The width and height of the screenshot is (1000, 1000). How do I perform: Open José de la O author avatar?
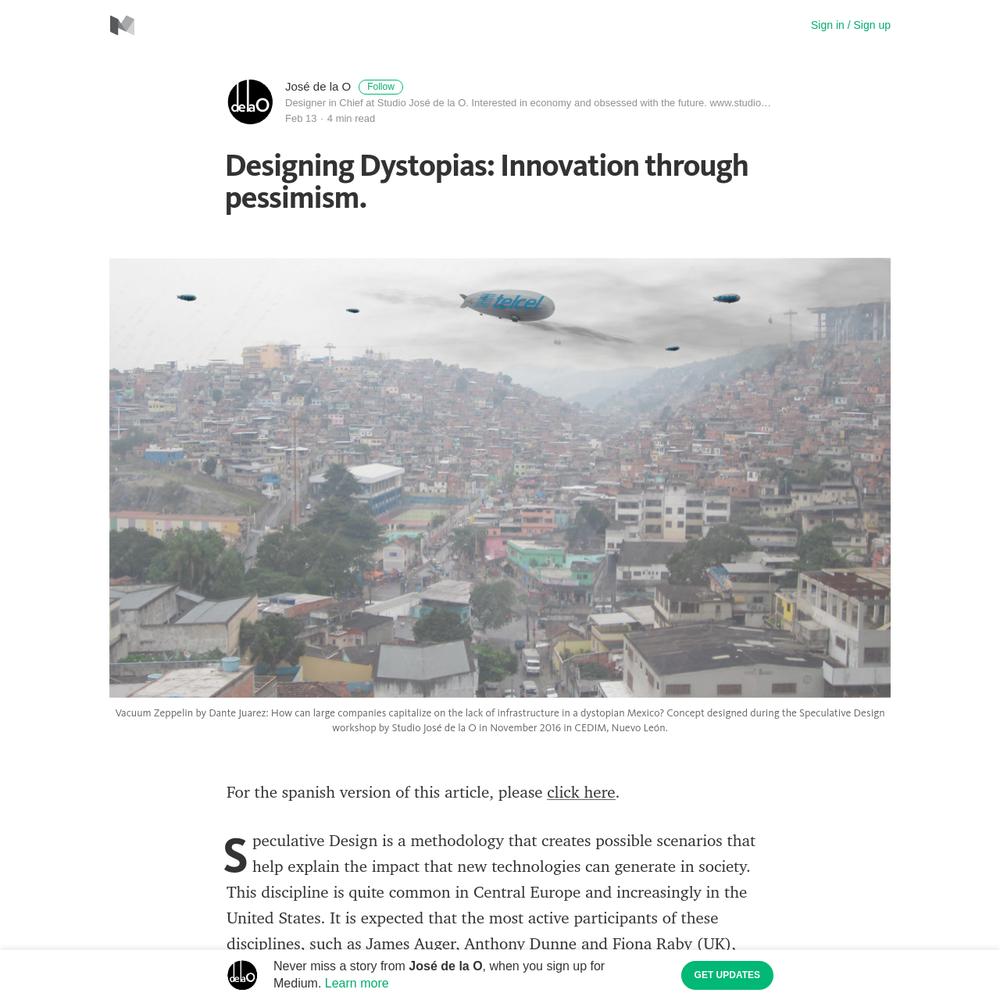pos(250,102)
